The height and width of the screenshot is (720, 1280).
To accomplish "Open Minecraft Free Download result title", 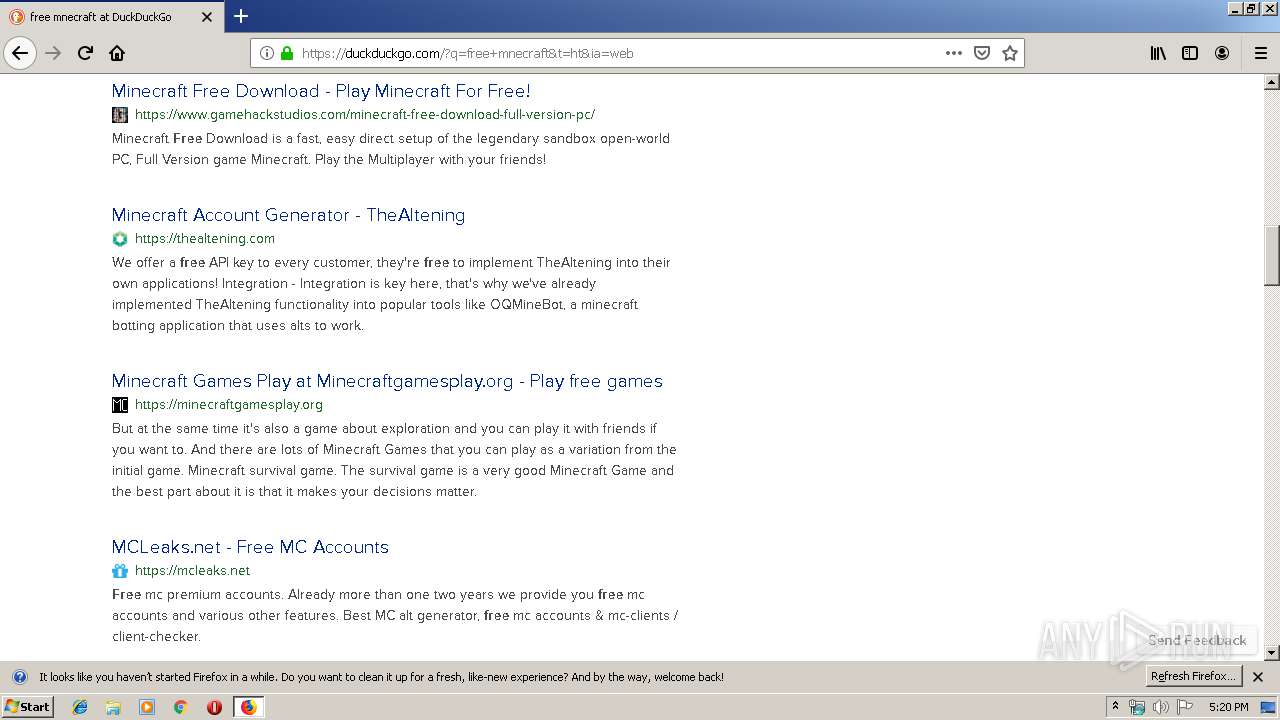I will pyautogui.click(x=321, y=91).
